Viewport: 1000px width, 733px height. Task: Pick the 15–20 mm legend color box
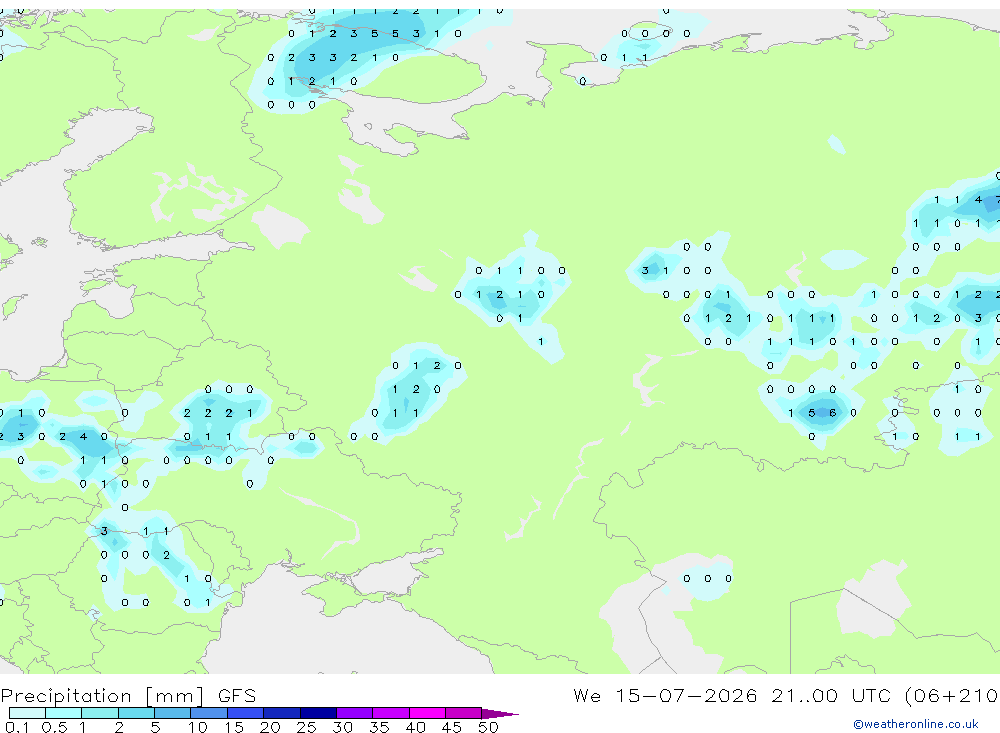[246, 713]
